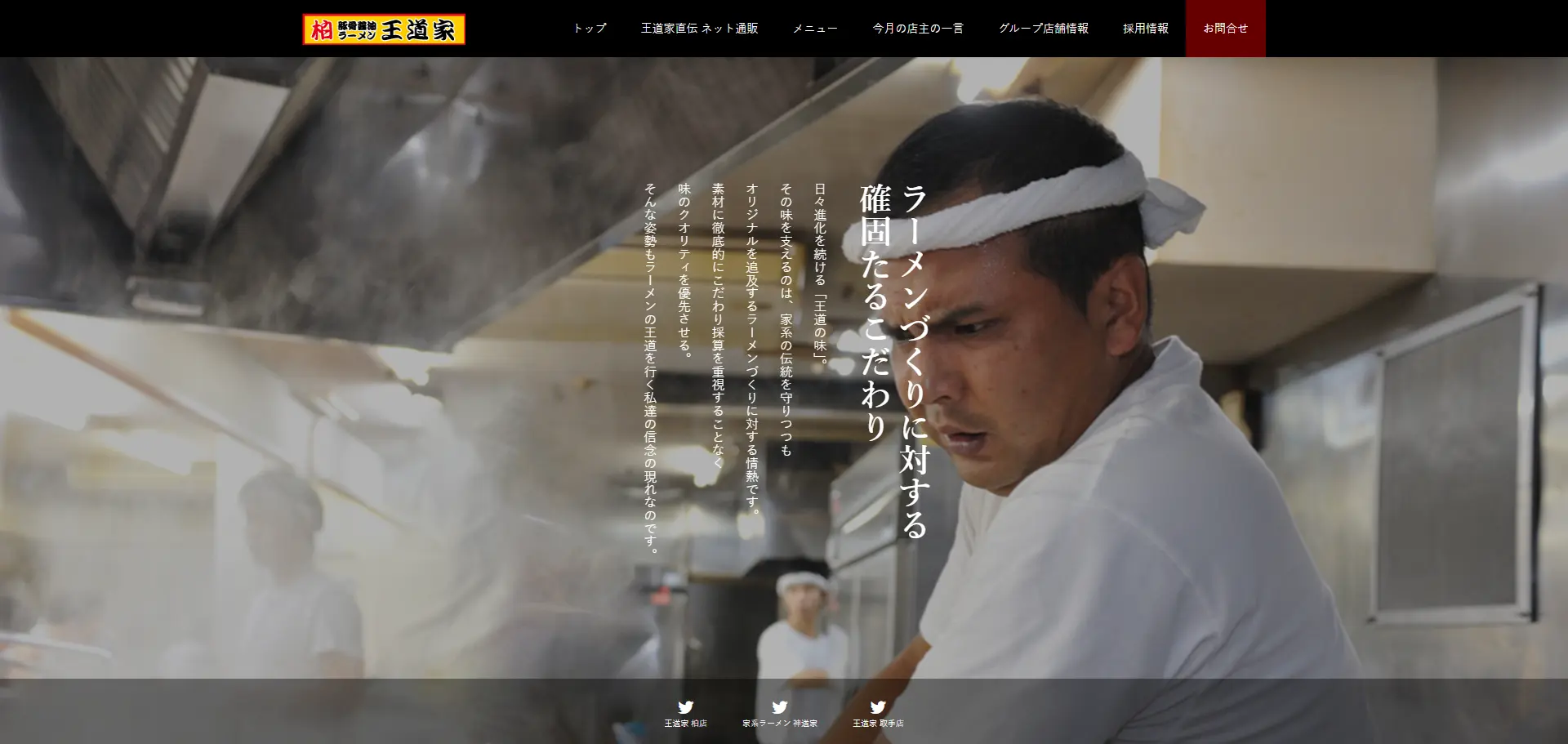Open Twitter icon for 王道家 柏店
This screenshot has width=1568, height=744.
click(x=686, y=708)
